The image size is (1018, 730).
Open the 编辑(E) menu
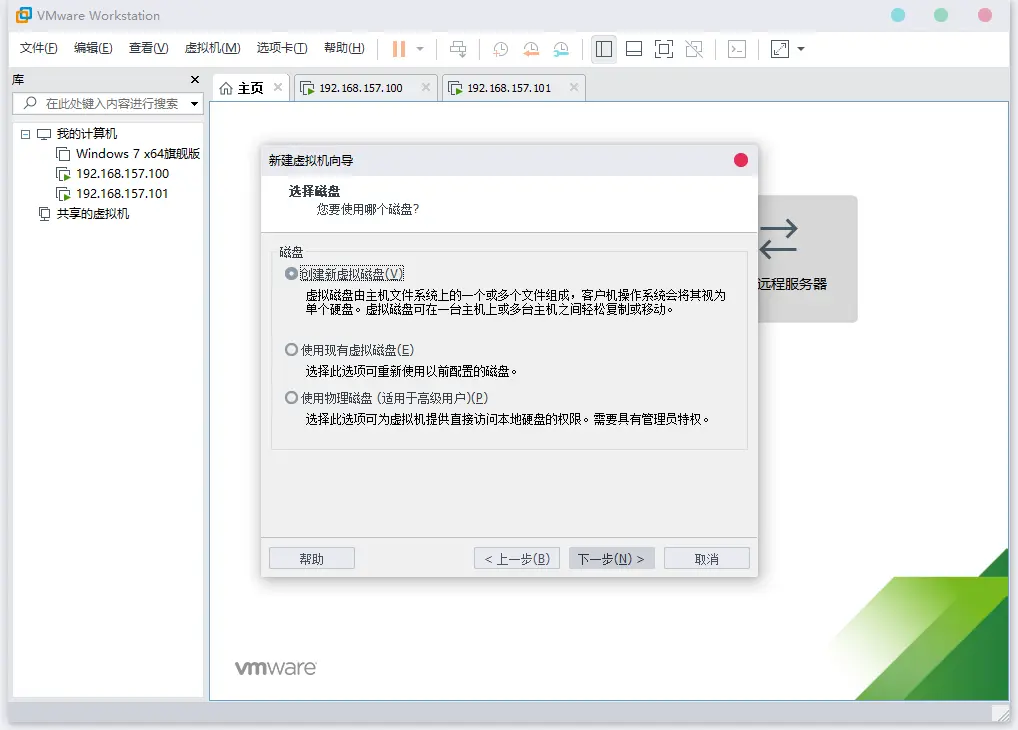tap(93, 48)
